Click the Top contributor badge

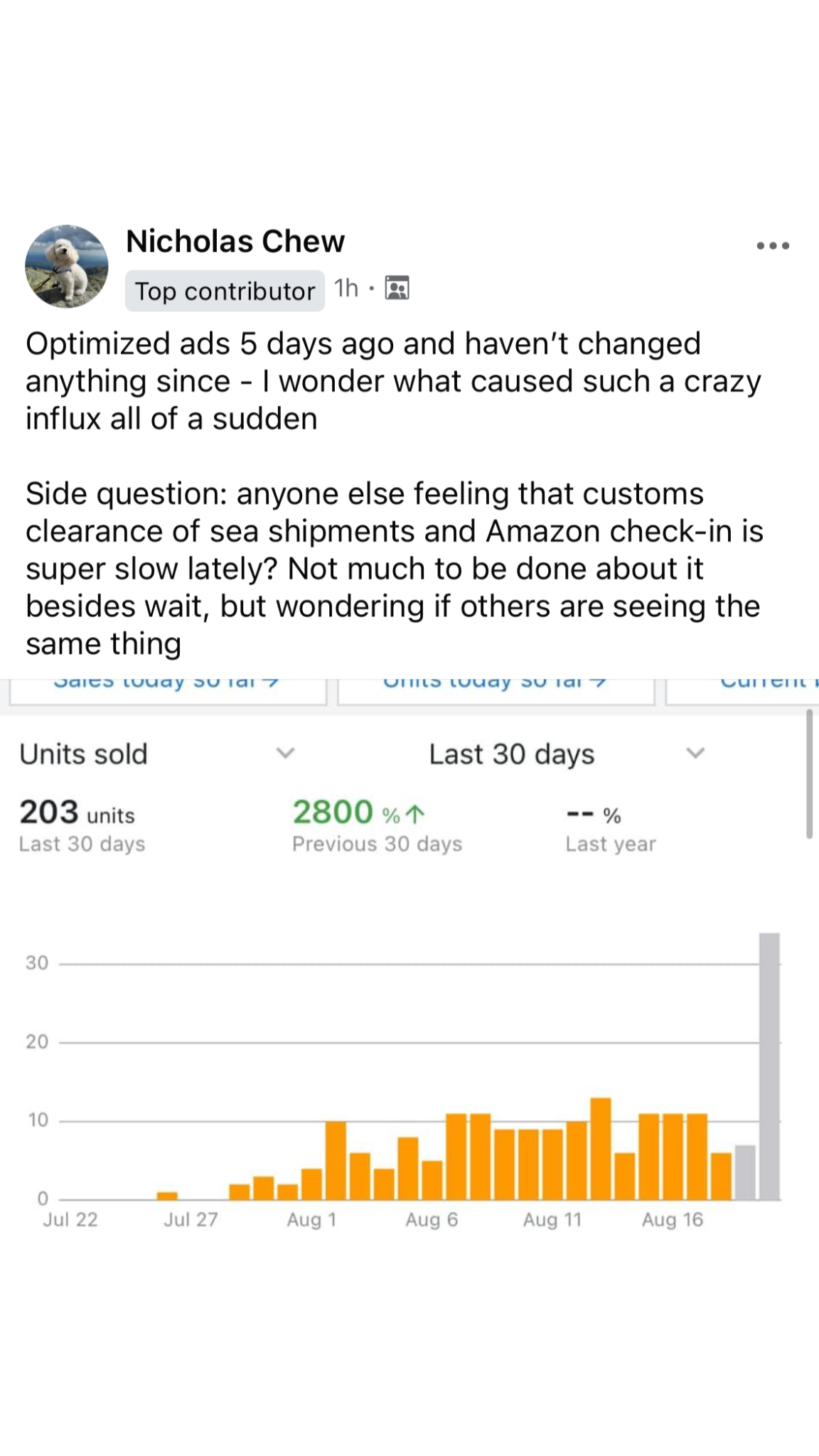click(225, 291)
